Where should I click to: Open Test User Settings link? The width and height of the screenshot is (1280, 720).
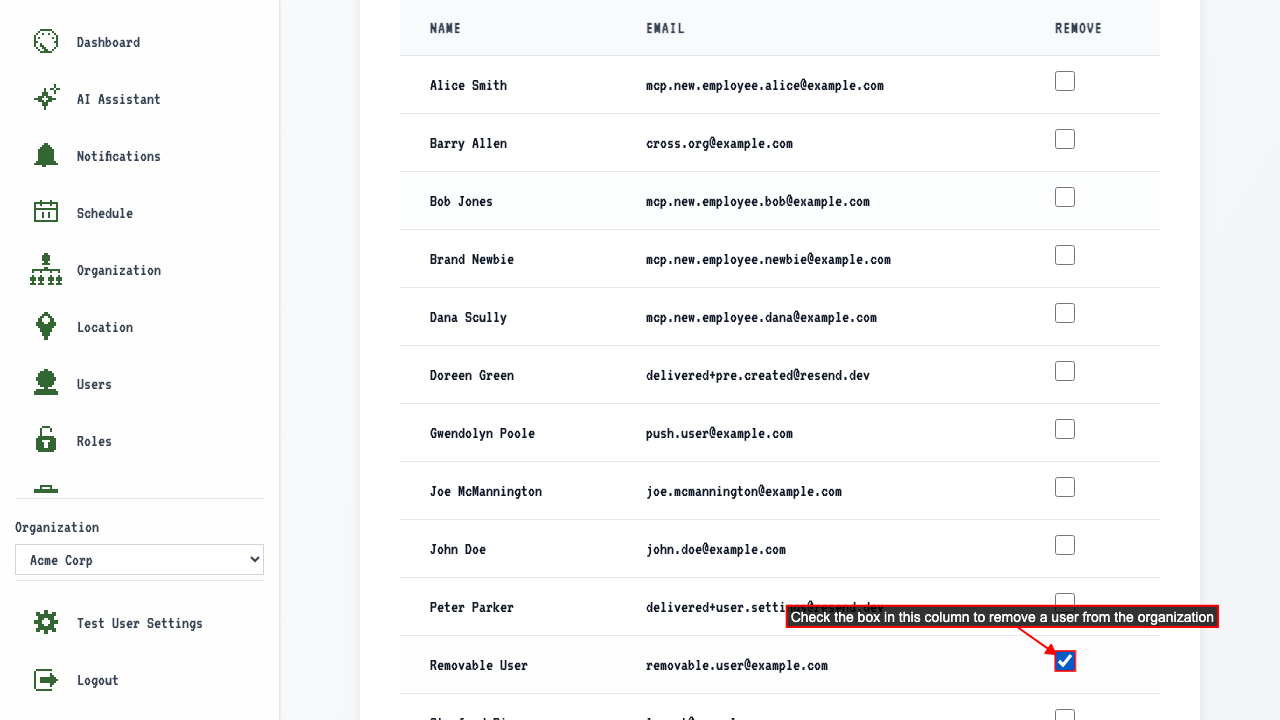click(x=140, y=623)
